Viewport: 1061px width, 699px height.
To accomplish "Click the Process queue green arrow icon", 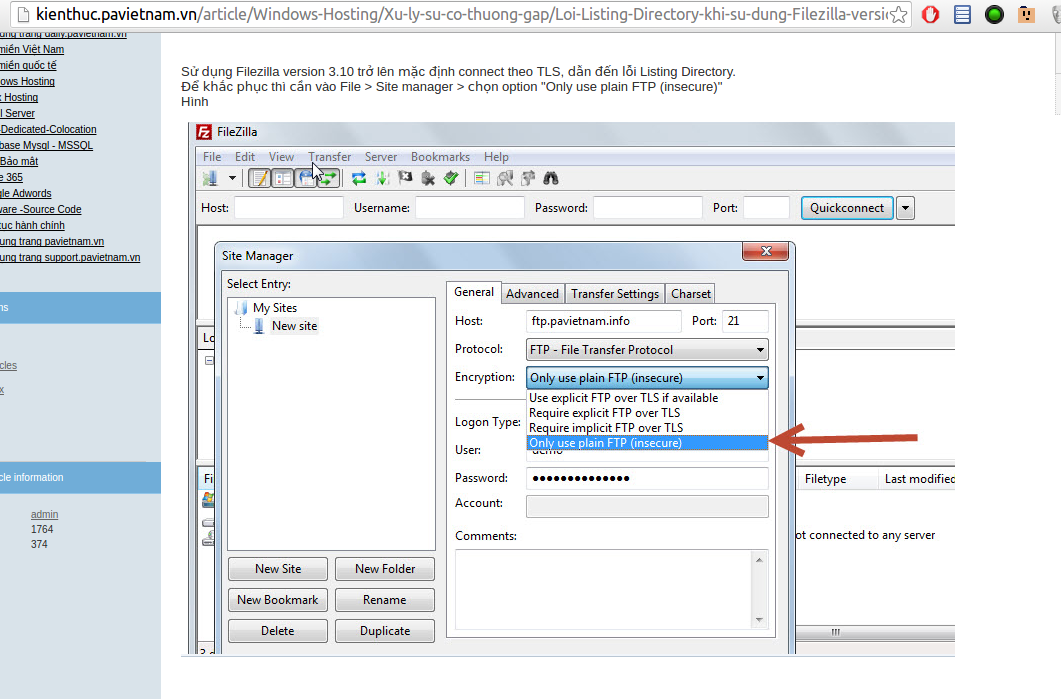I will coord(382,178).
